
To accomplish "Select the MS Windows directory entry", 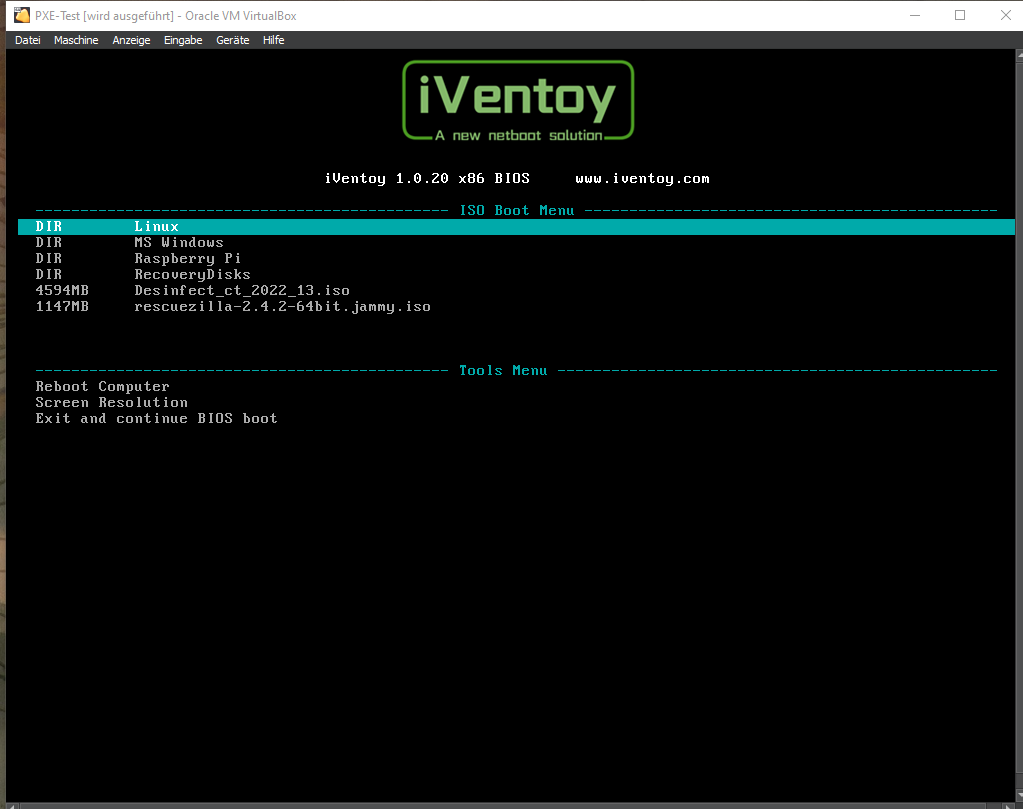I will tap(516, 243).
